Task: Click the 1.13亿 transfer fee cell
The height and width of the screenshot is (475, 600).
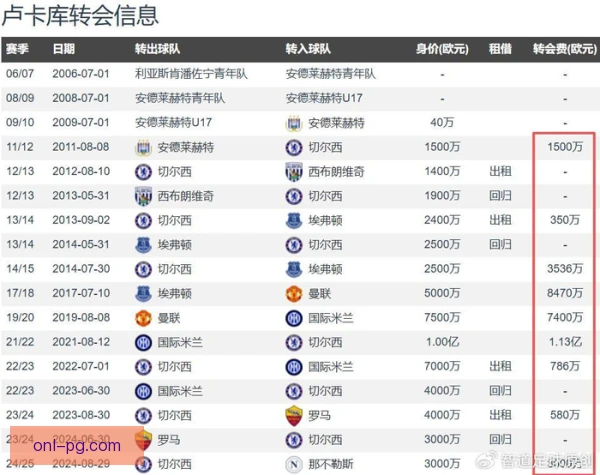Action: tap(565, 342)
